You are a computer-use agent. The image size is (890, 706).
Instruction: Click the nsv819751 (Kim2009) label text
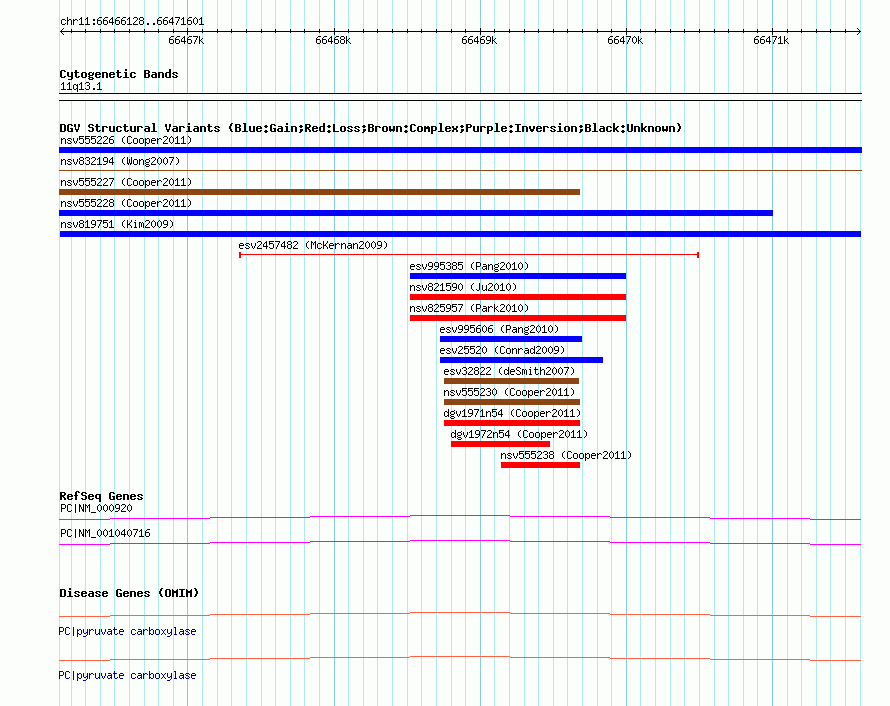[117, 224]
